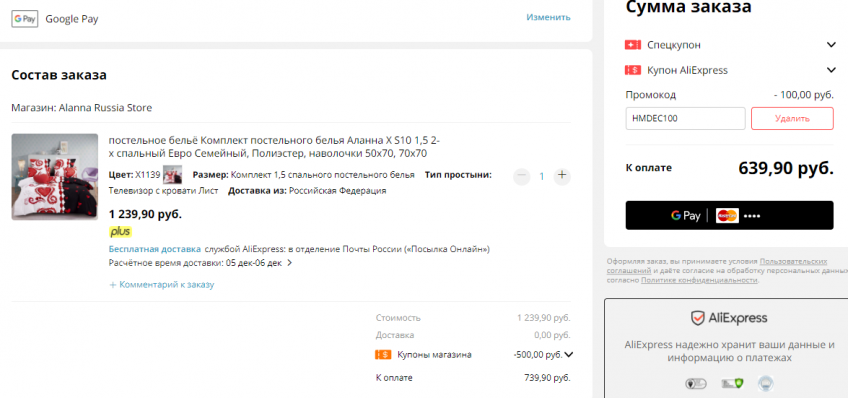Image resolution: width=848 pixels, height=398 pixels.
Task: Expand the Спецкупон section
Action: [x=831, y=45]
